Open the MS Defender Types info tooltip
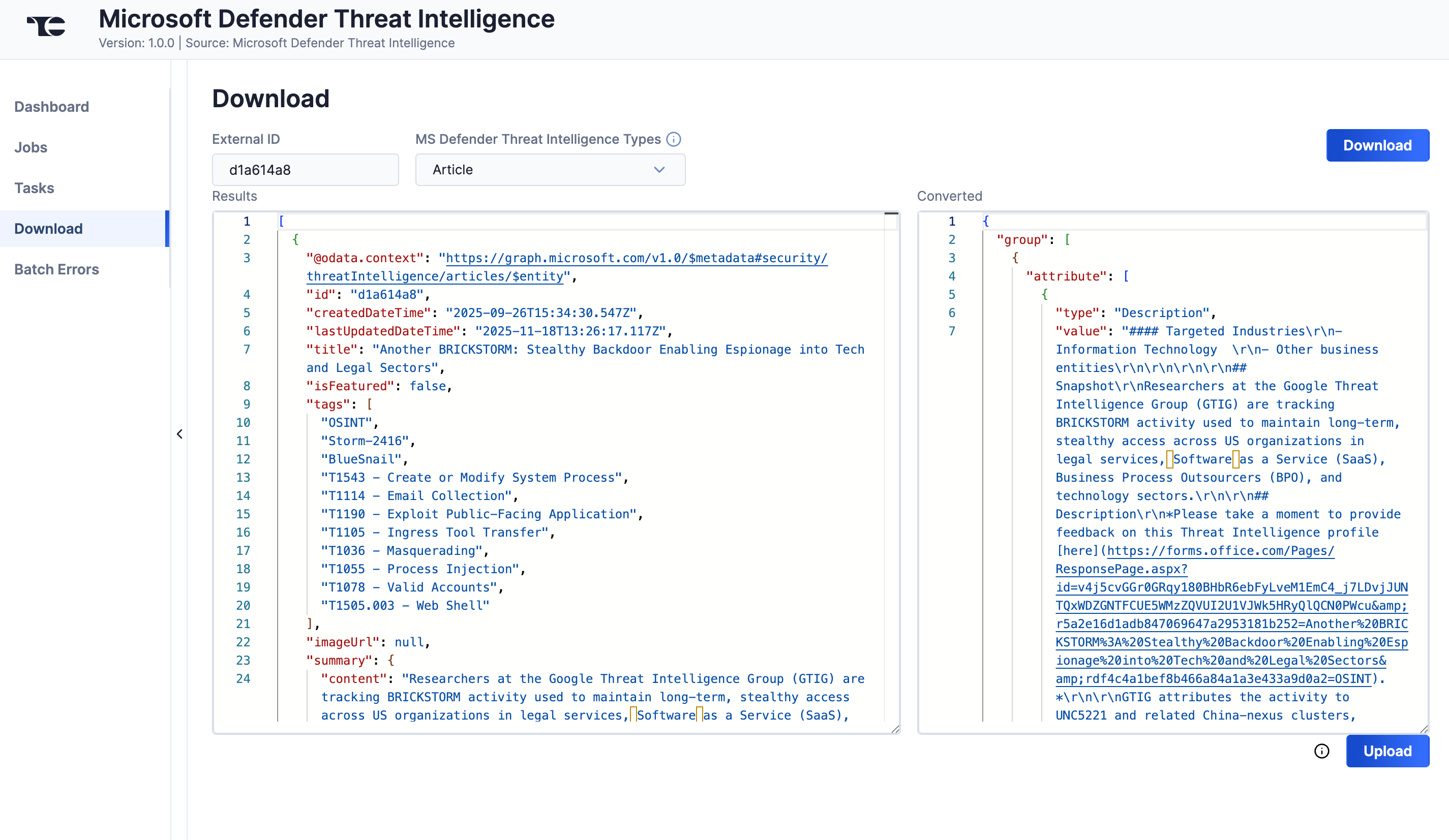Viewport: 1449px width, 840px height. 673,139
